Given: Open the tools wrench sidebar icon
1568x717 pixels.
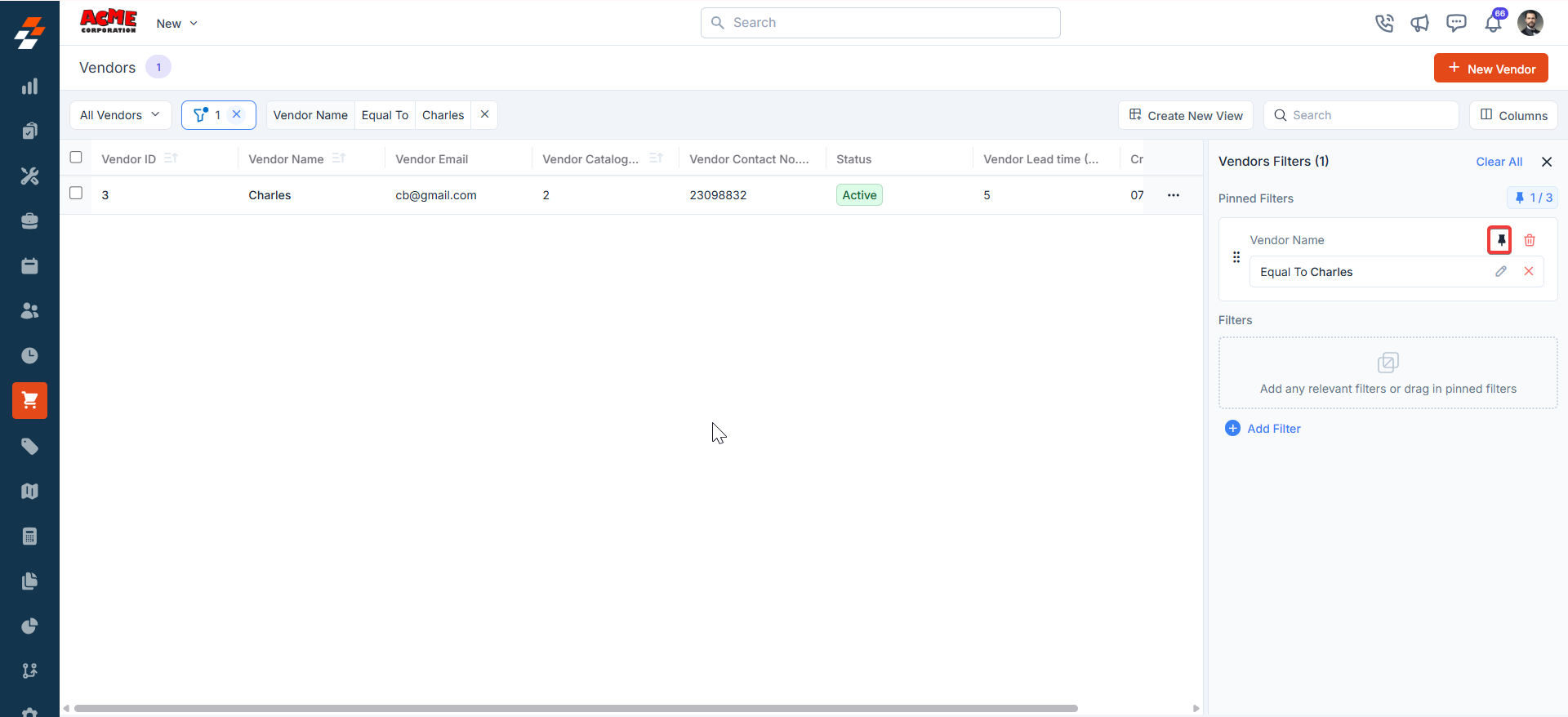Looking at the screenshot, I should pyautogui.click(x=29, y=176).
